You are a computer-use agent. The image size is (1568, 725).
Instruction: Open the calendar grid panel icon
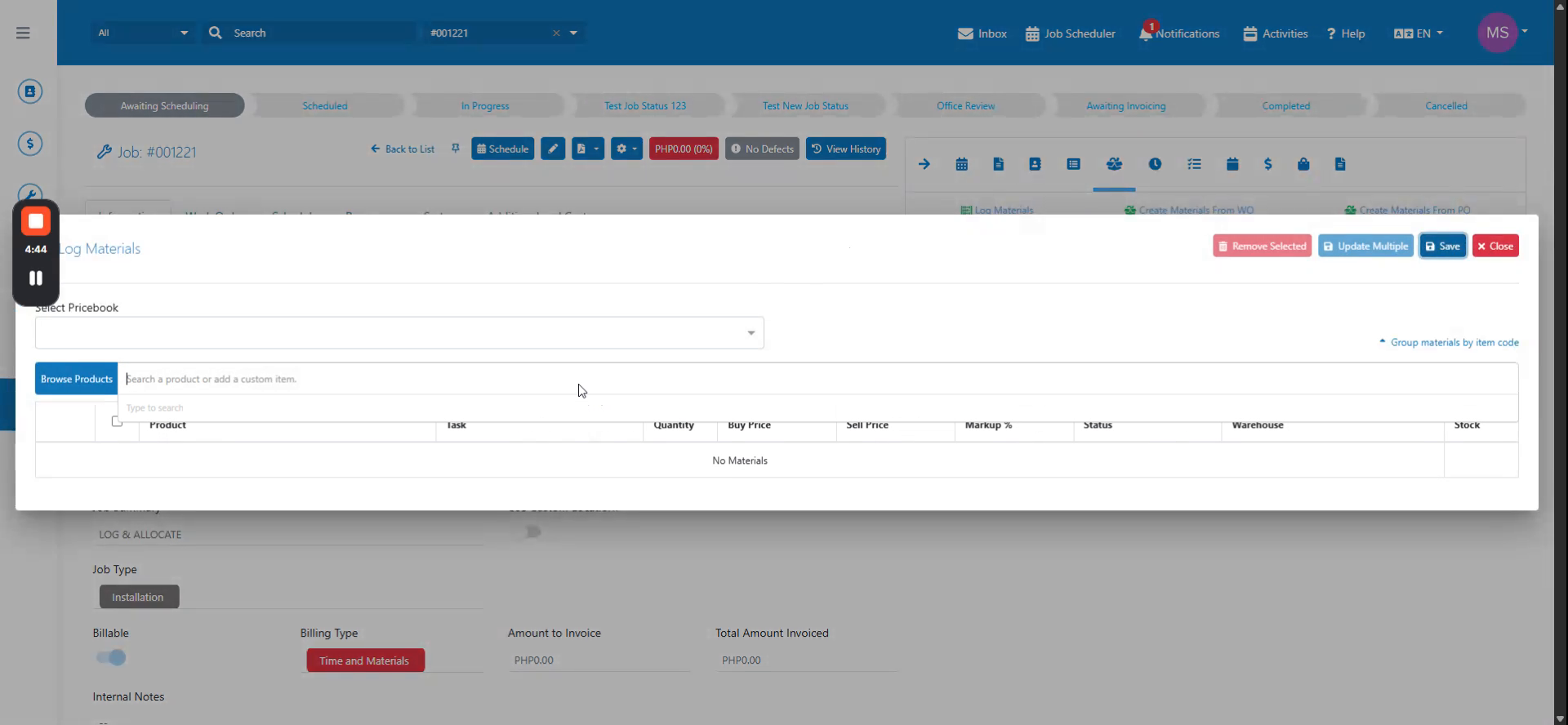[x=962, y=164]
